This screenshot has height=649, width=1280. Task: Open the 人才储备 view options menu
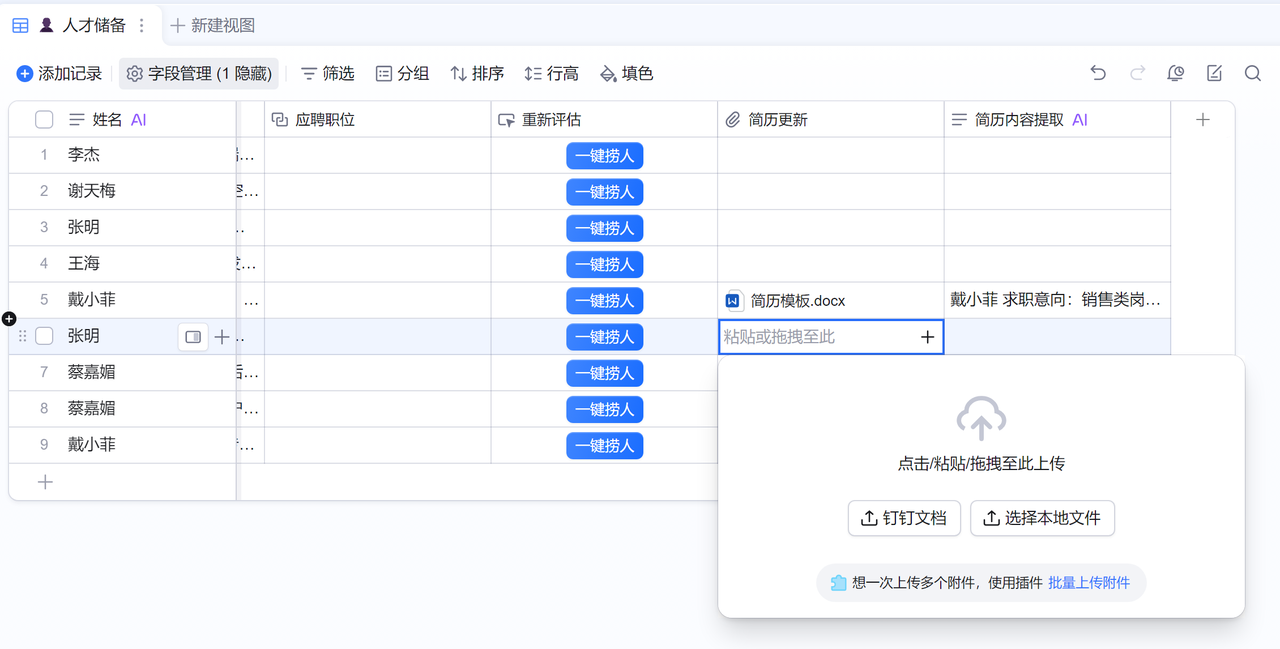coord(141,25)
